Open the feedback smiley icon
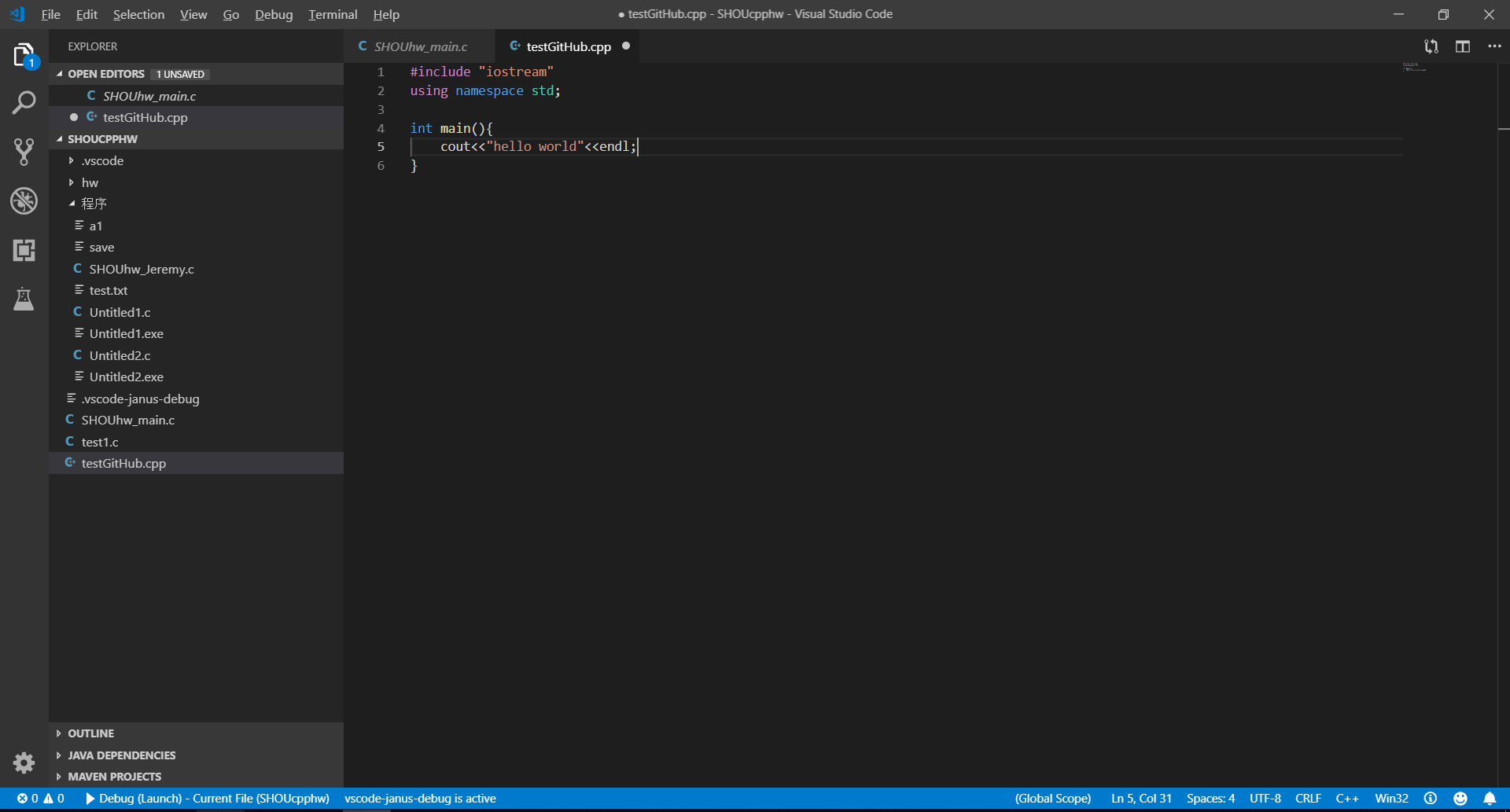The image size is (1510, 812). pos(1460,799)
